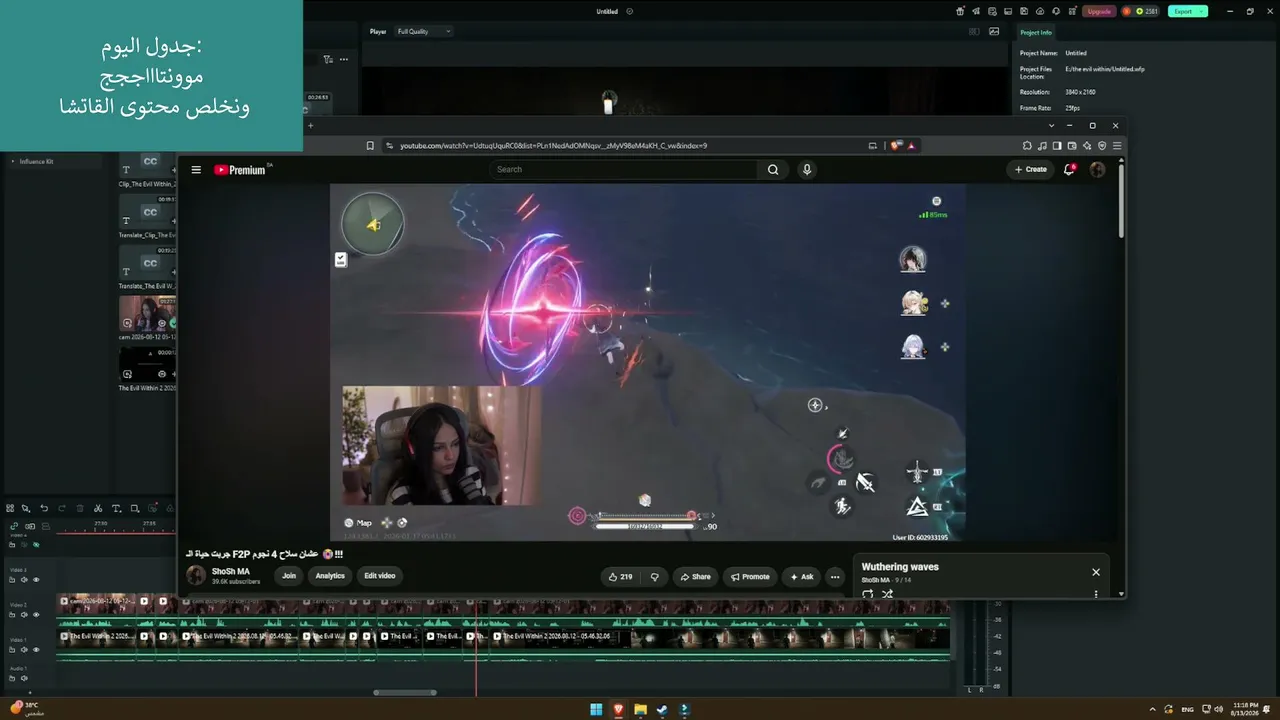Open the browser media control music-note icon
Image resolution: width=1280 pixels, height=720 pixels.
click(x=1042, y=146)
